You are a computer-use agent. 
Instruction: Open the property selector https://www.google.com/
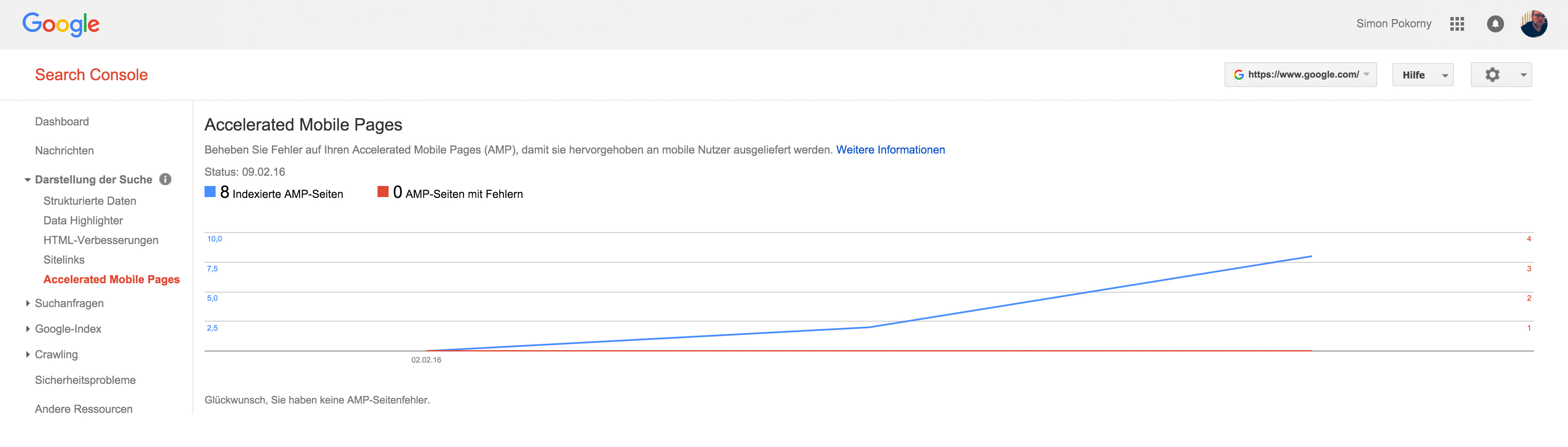pyautogui.click(x=1300, y=75)
